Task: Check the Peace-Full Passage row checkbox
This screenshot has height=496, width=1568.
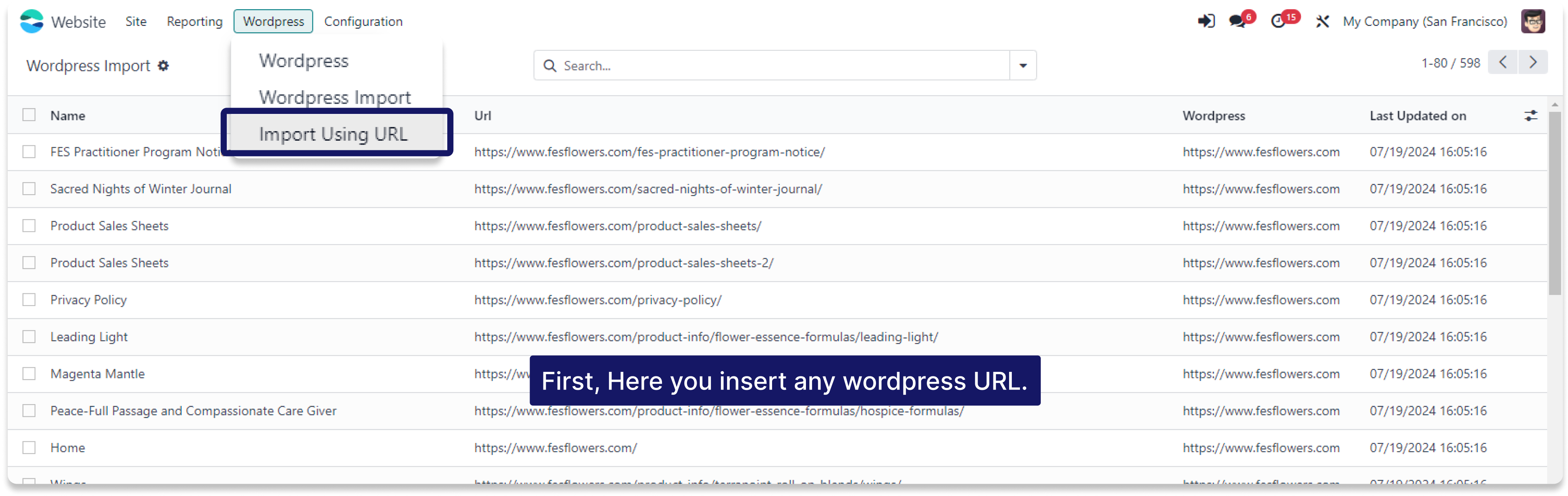Action: [29, 411]
